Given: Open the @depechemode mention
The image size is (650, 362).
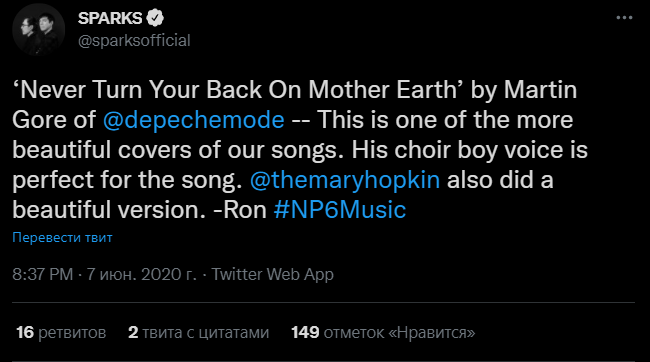Looking at the screenshot, I should pos(194,120).
